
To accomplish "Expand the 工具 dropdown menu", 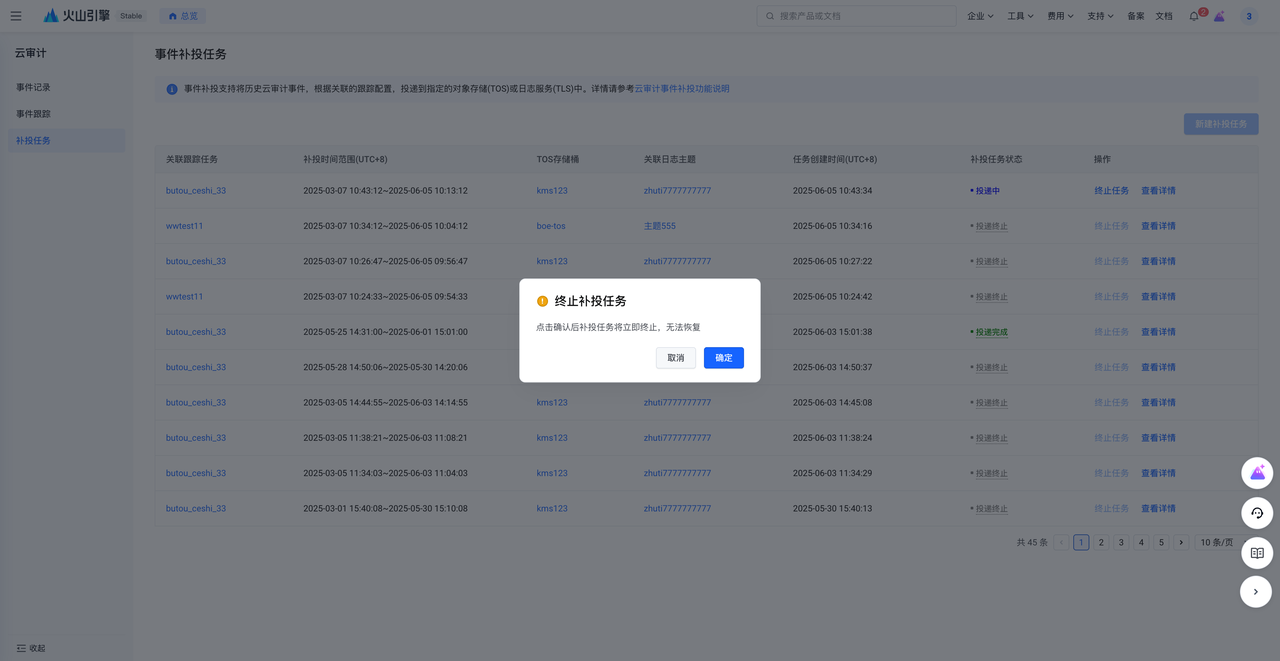I will tap(1020, 16).
